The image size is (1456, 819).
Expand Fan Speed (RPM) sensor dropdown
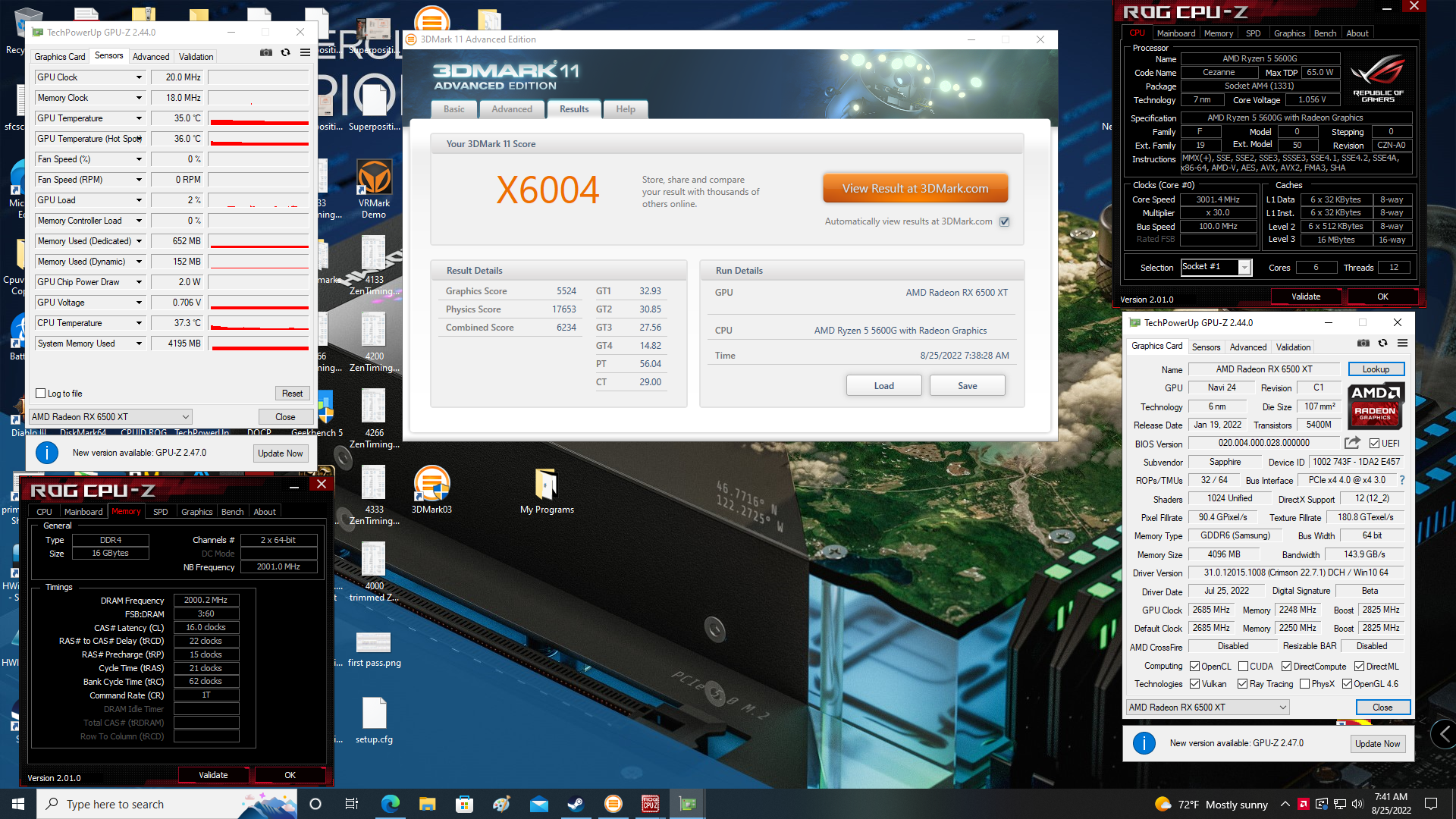(139, 180)
